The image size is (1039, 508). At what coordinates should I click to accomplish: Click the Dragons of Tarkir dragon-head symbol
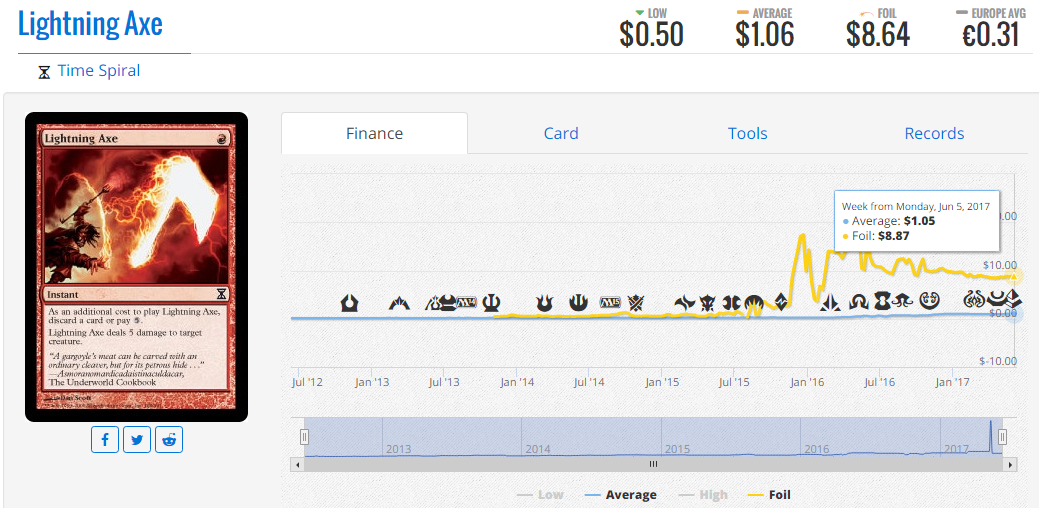tap(708, 303)
